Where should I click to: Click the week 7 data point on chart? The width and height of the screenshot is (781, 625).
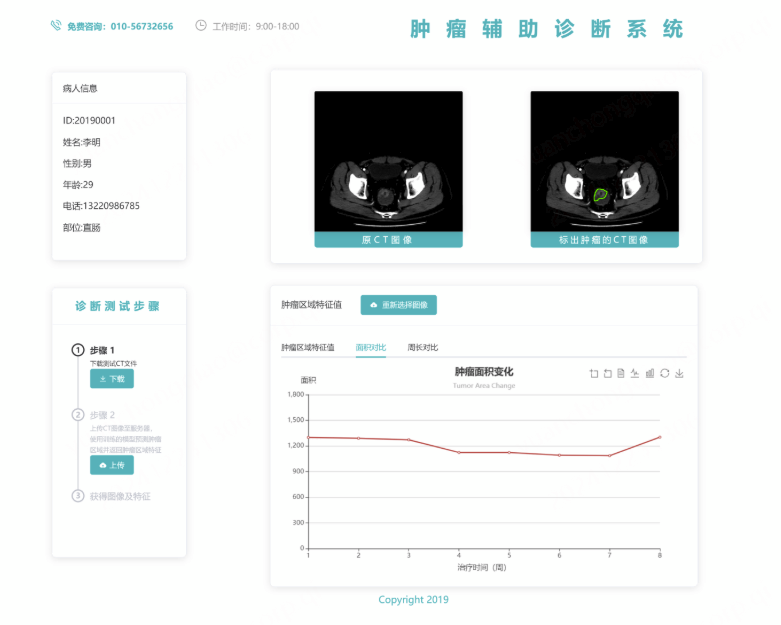tap(610, 455)
